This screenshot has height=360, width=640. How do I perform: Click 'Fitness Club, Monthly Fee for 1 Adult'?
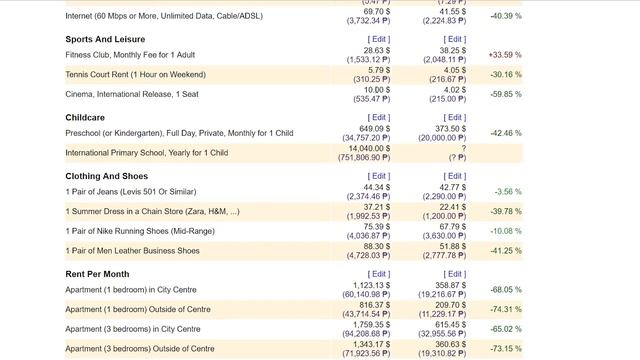130,55
